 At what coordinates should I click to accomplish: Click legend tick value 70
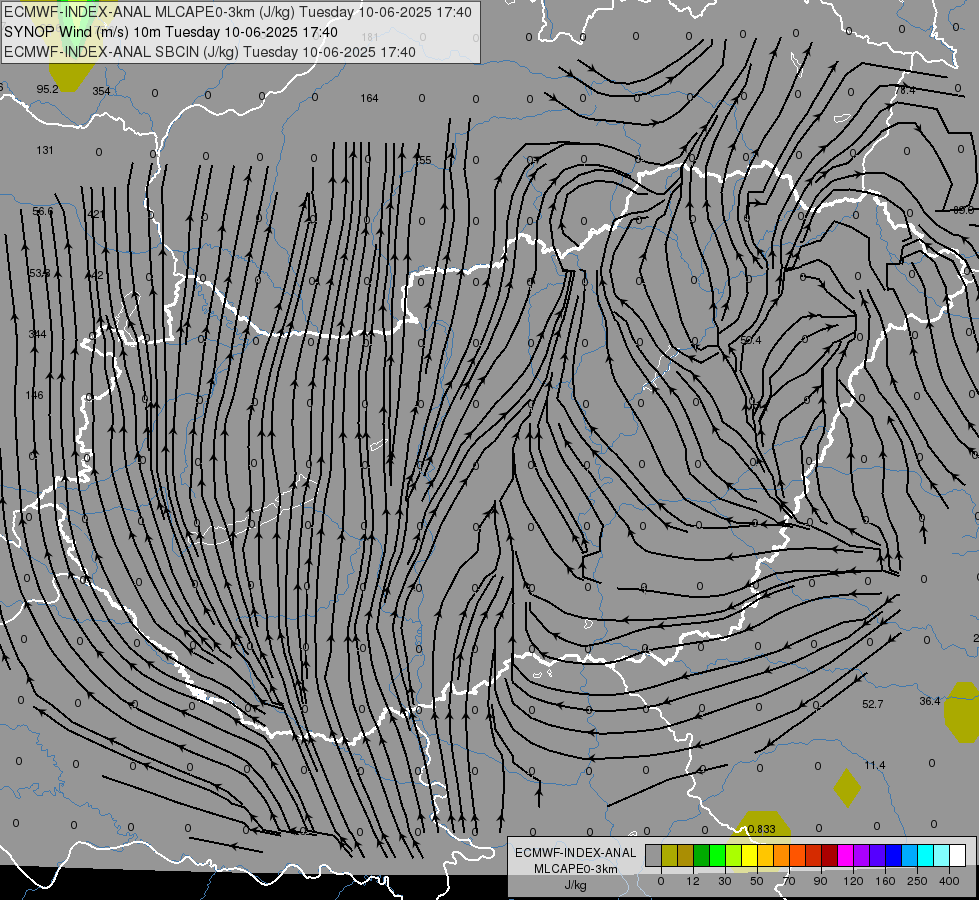click(x=789, y=881)
